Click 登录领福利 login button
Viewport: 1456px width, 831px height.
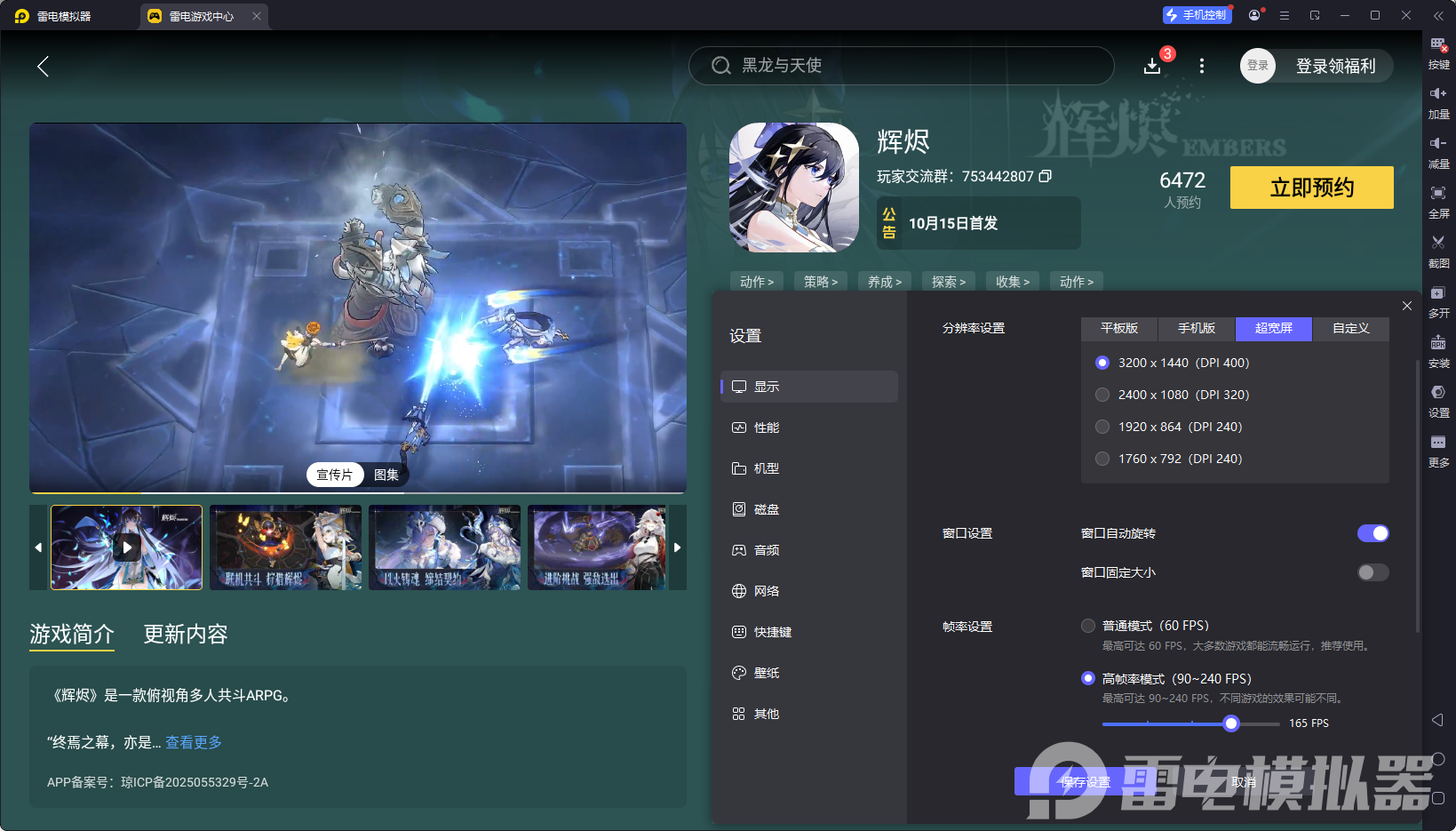(1335, 66)
